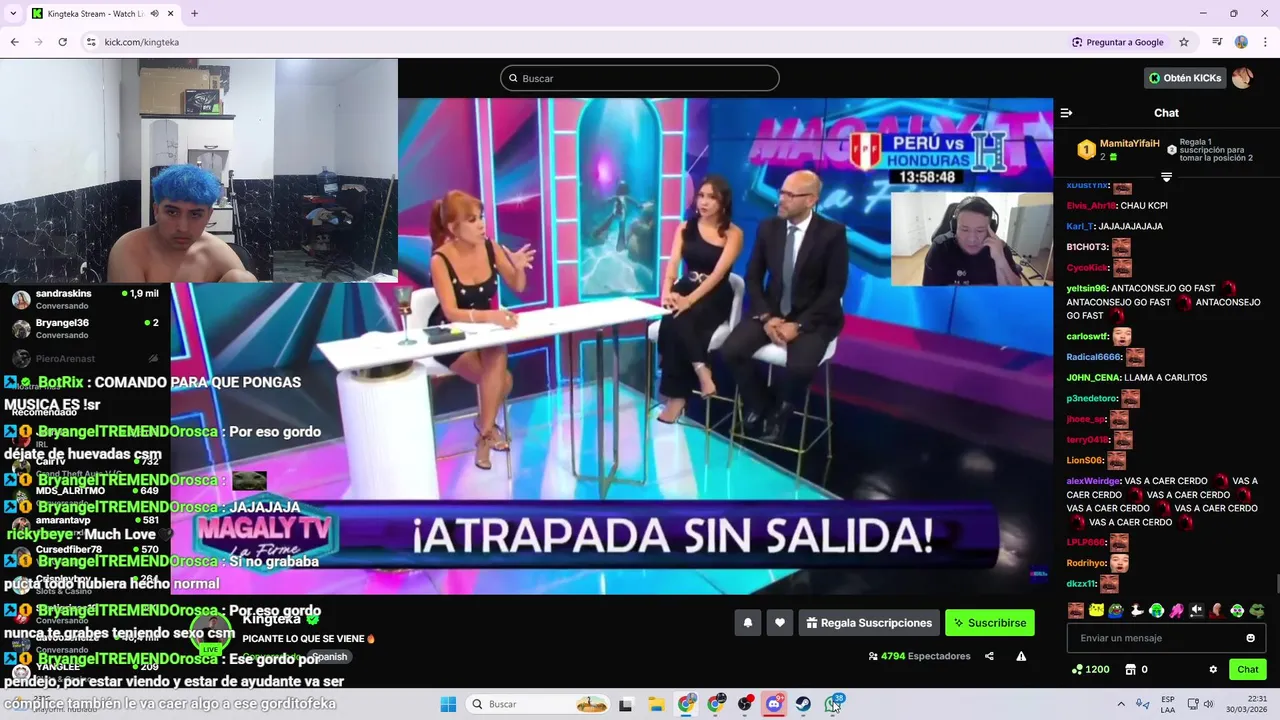Viewport: 1280px width, 720px height.
Task: Open the emoji picker in message box
Action: coord(1250,638)
